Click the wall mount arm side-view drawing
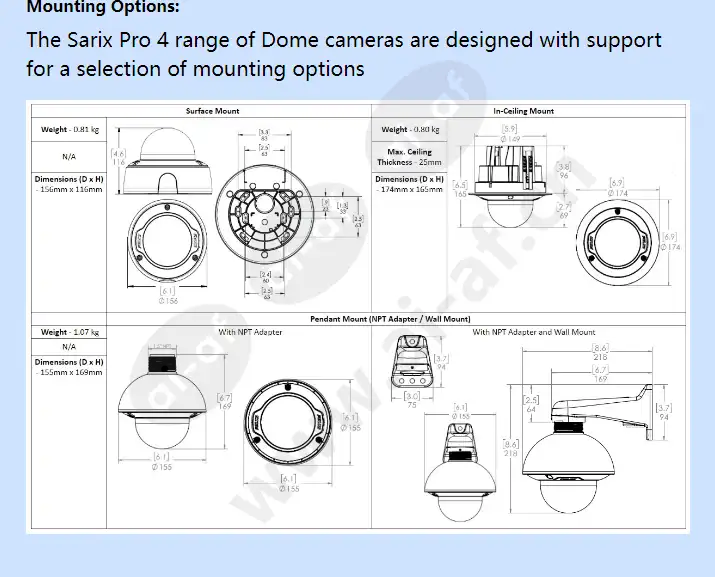715x577 pixels. pos(587,449)
